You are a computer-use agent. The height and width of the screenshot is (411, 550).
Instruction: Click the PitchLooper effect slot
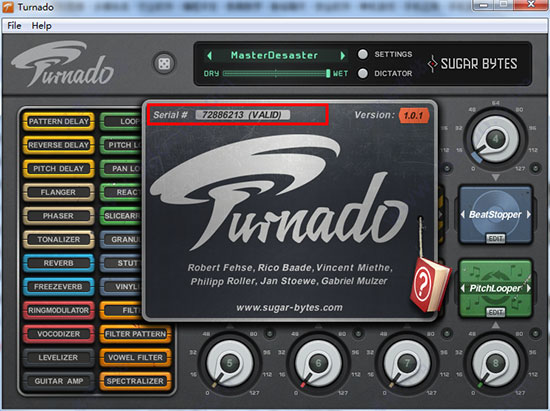495,289
